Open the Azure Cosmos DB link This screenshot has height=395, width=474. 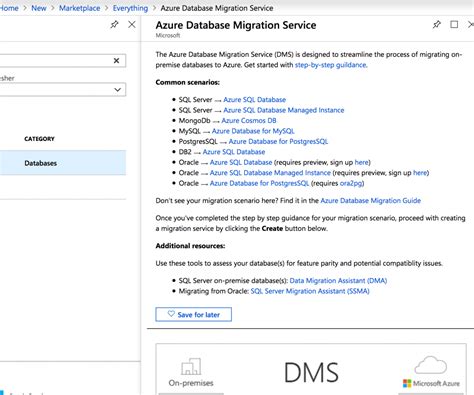click(x=249, y=121)
